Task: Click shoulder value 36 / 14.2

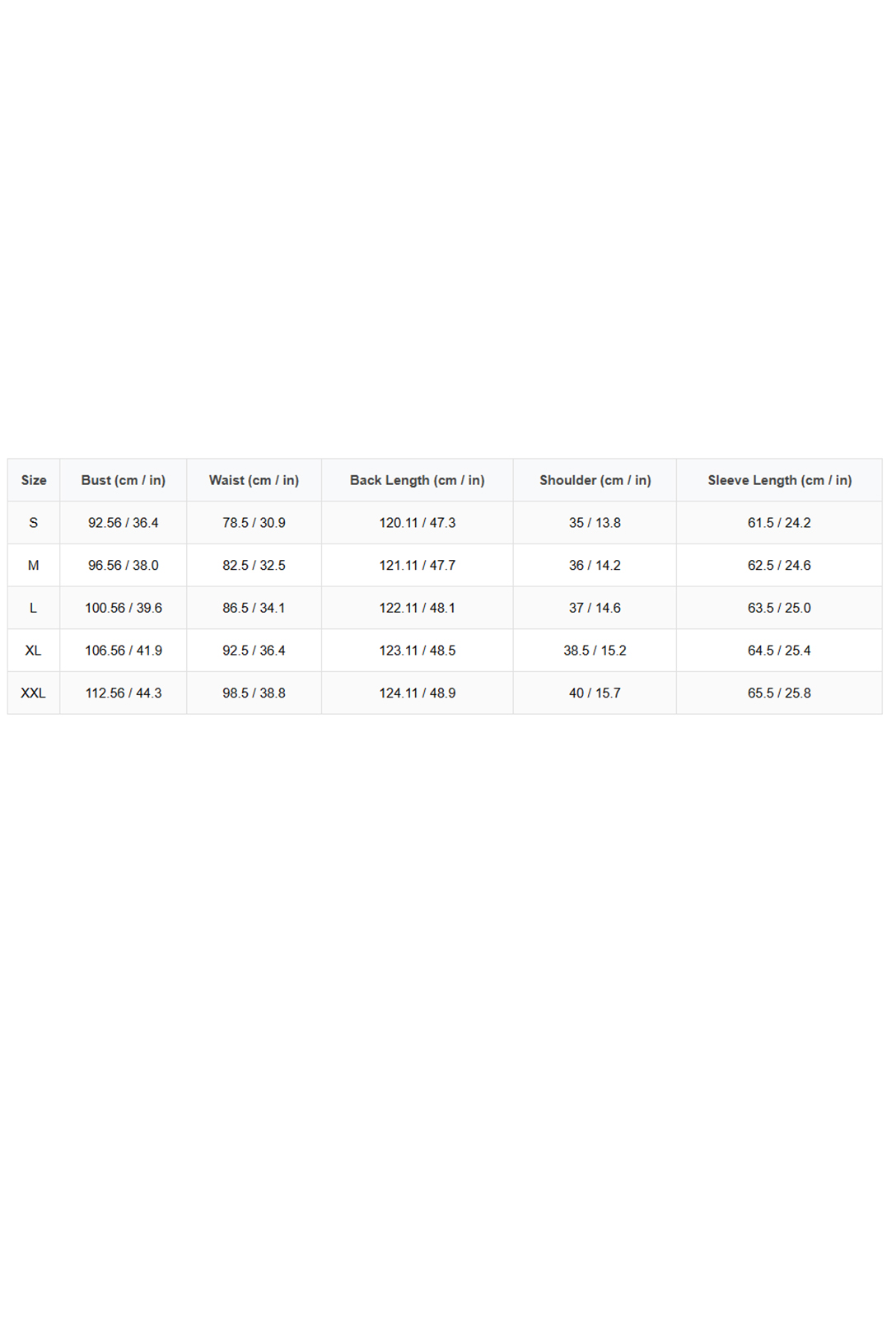Action: tap(595, 566)
